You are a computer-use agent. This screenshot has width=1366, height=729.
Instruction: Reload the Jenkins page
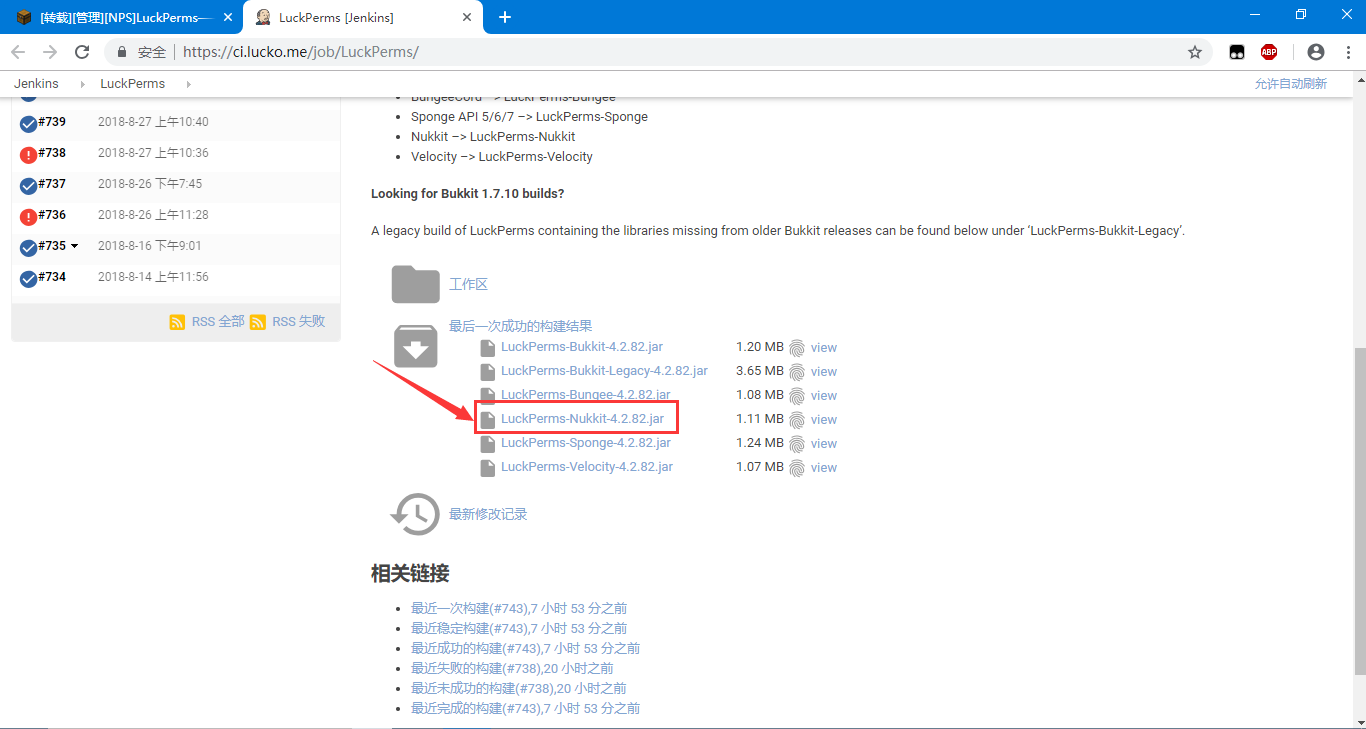coord(82,52)
